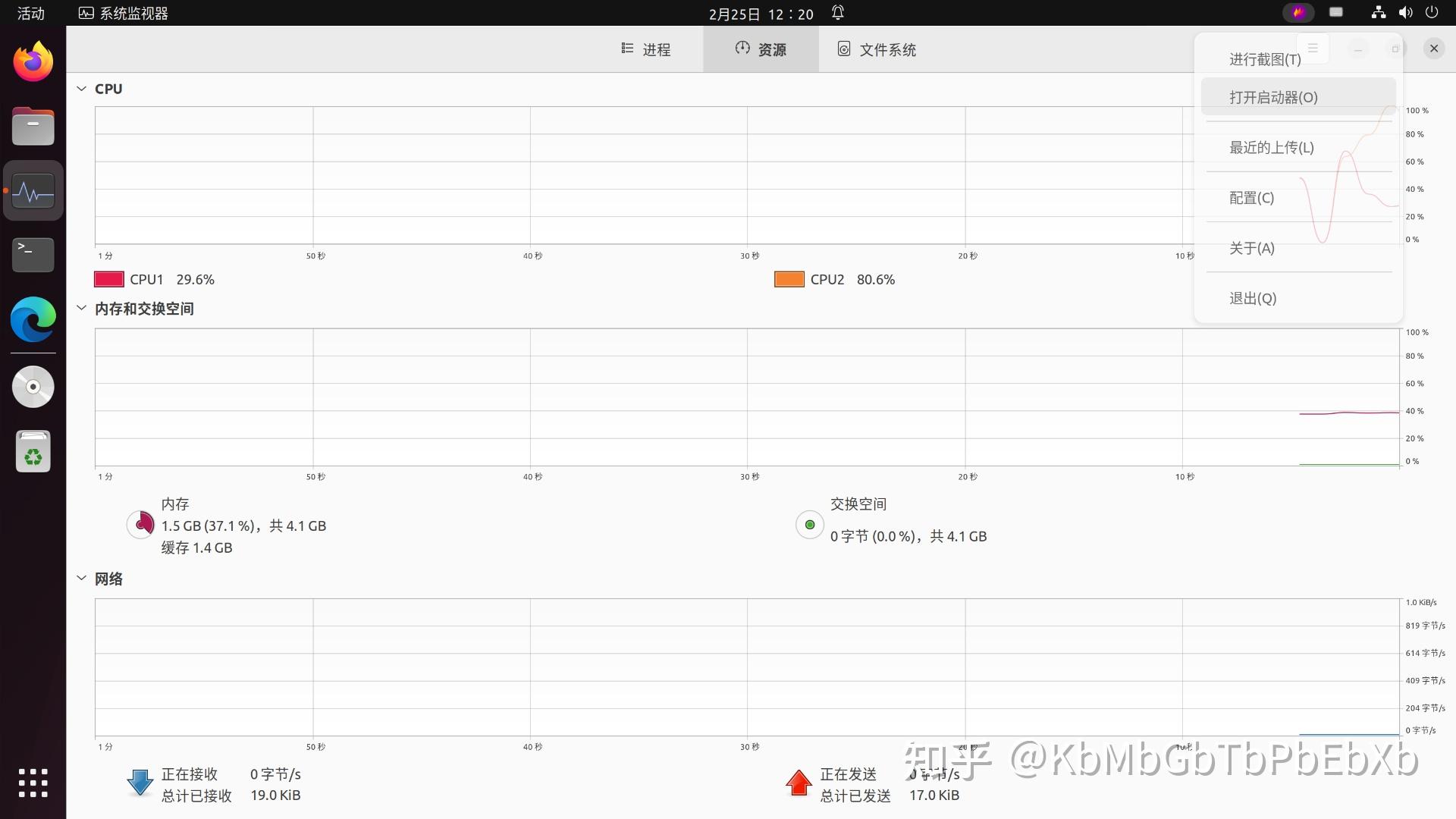The height and width of the screenshot is (819, 1456).
Task: Click the disc drive dock icon
Action: 33,387
